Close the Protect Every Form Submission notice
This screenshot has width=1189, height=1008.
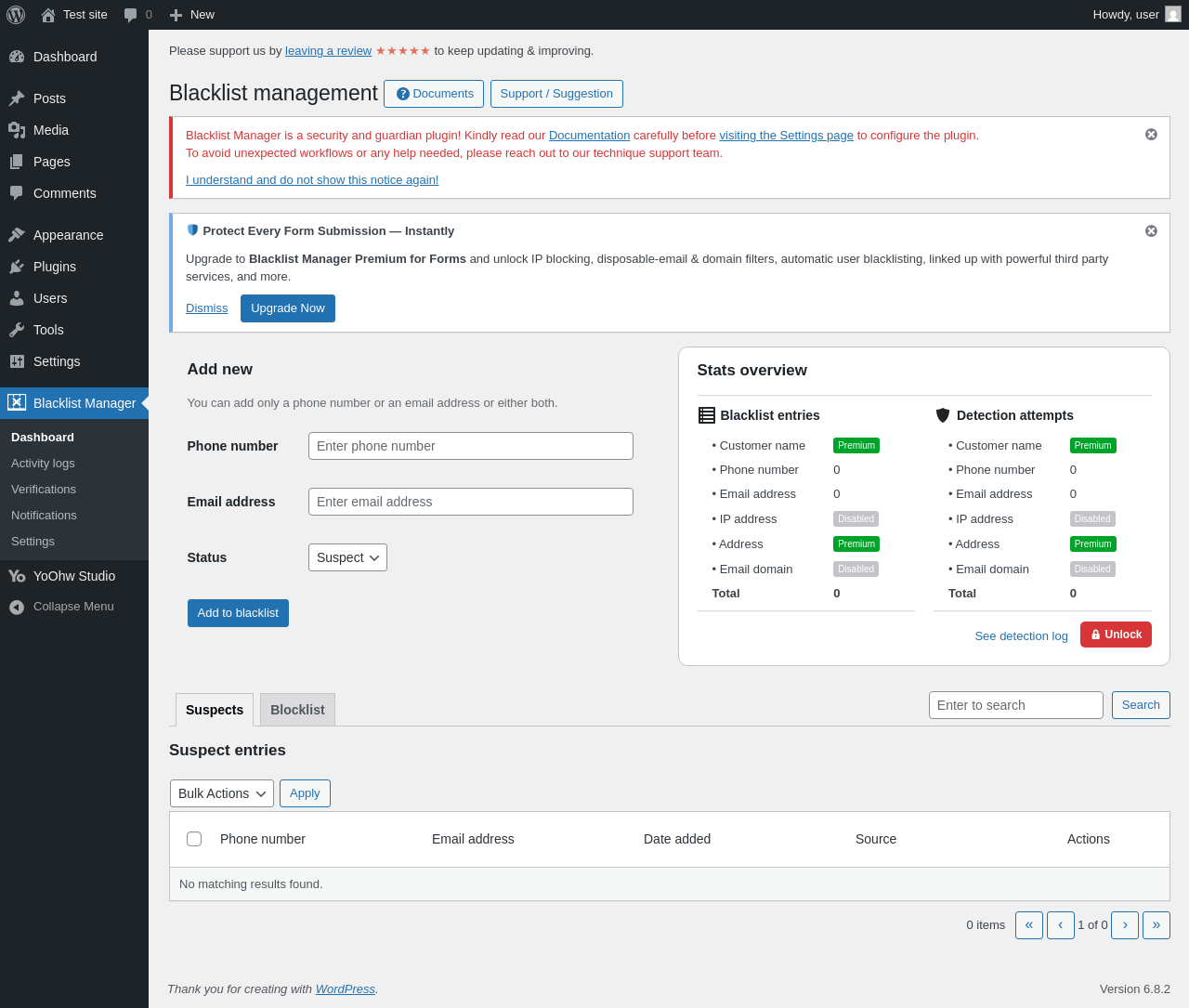(1151, 230)
